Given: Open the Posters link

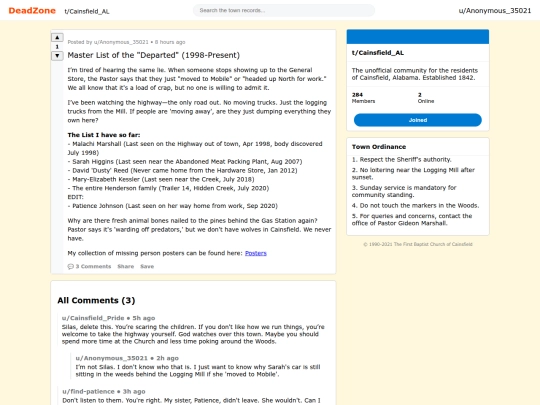Looking at the screenshot, I should [x=256, y=253].
